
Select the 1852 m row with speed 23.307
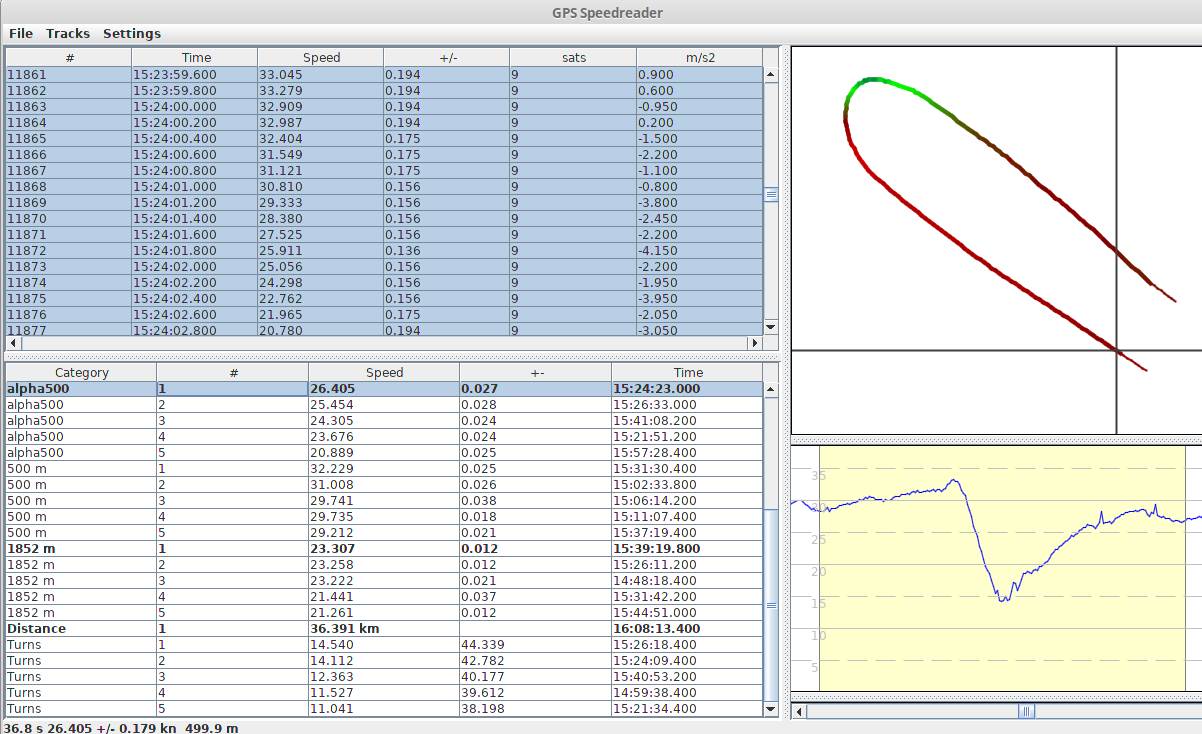(x=384, y=549)
